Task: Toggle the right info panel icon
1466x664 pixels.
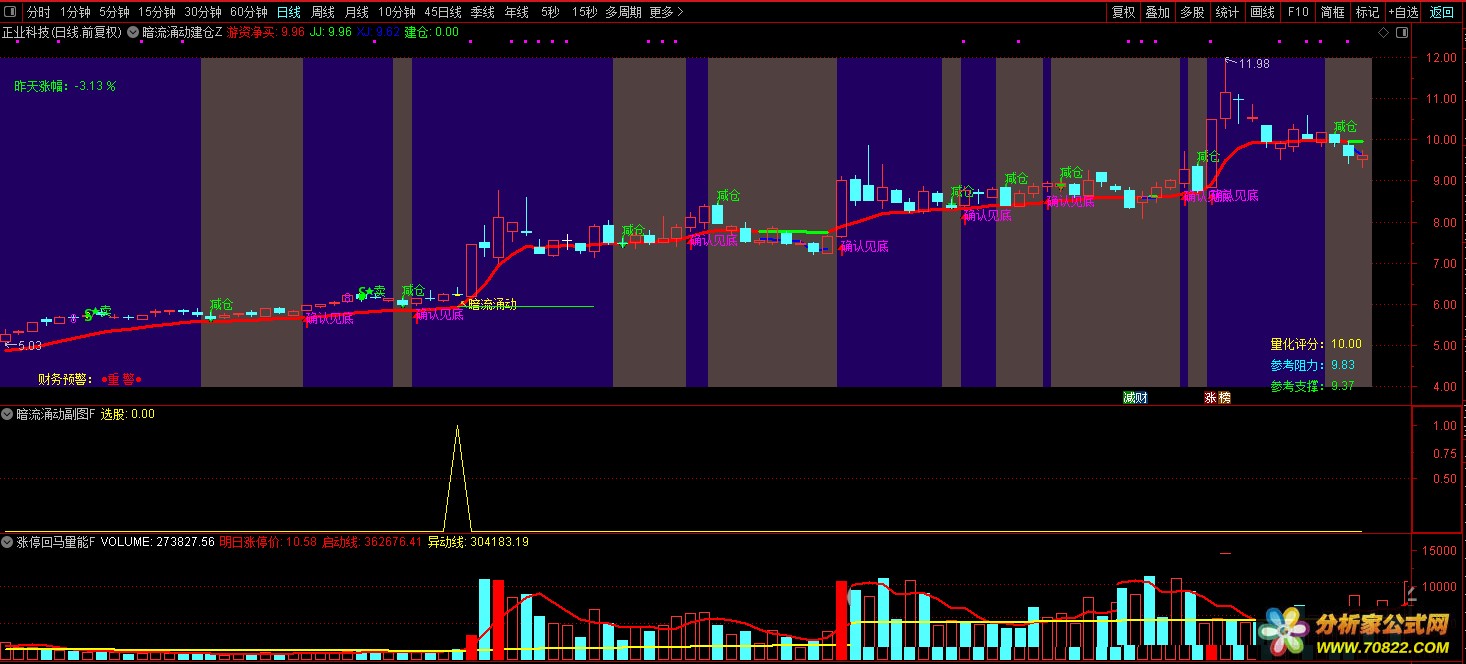Action: coord(1401,32)
